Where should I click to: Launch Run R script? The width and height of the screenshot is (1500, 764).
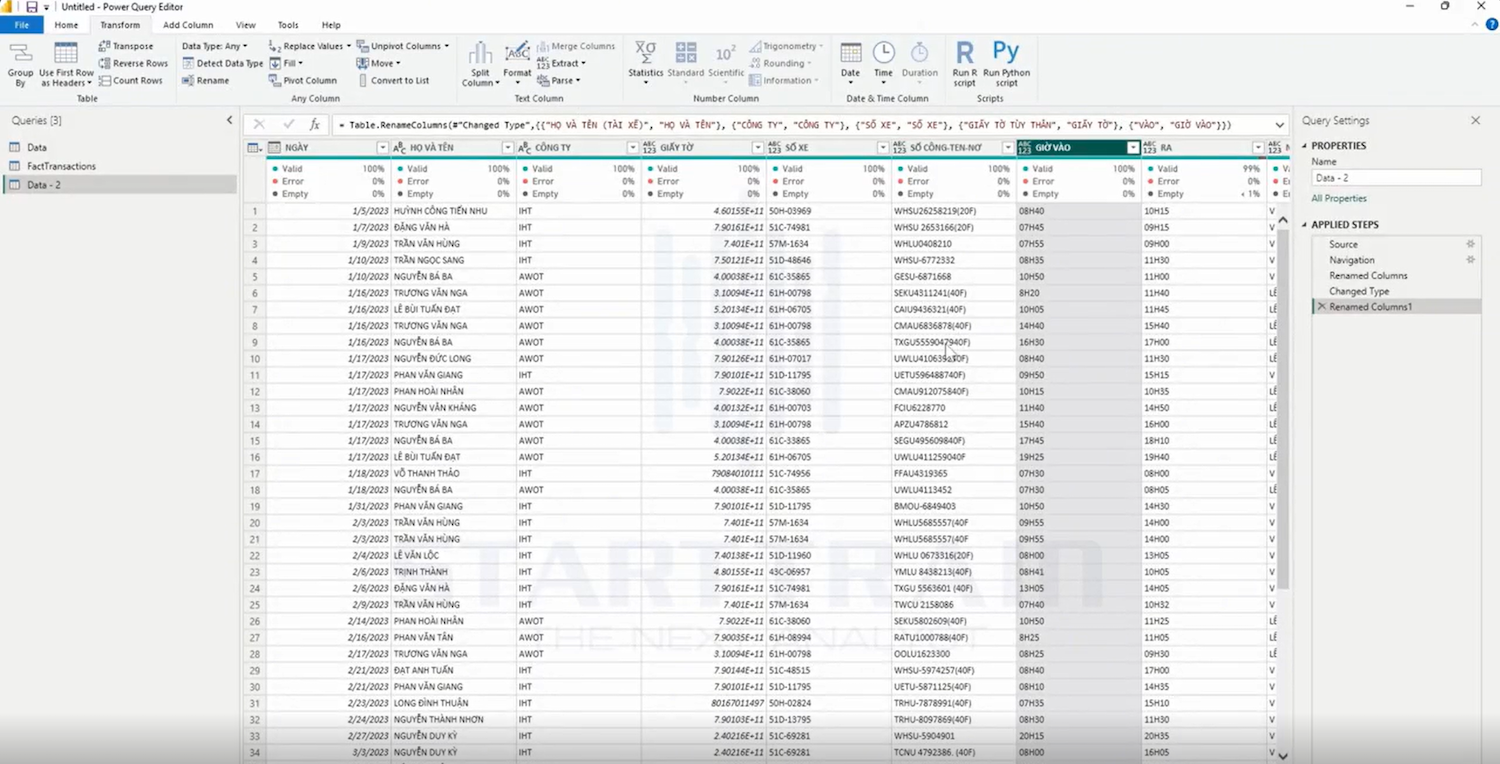click(x=964, y=65)
